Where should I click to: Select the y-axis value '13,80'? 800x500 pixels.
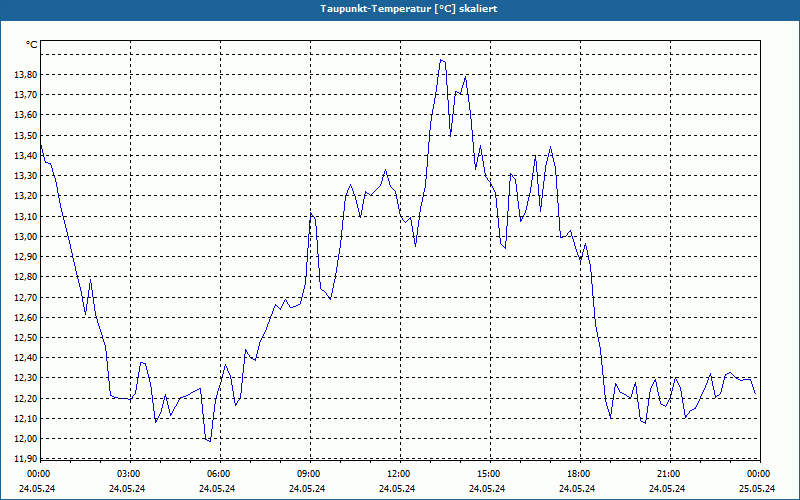(26, 75)
